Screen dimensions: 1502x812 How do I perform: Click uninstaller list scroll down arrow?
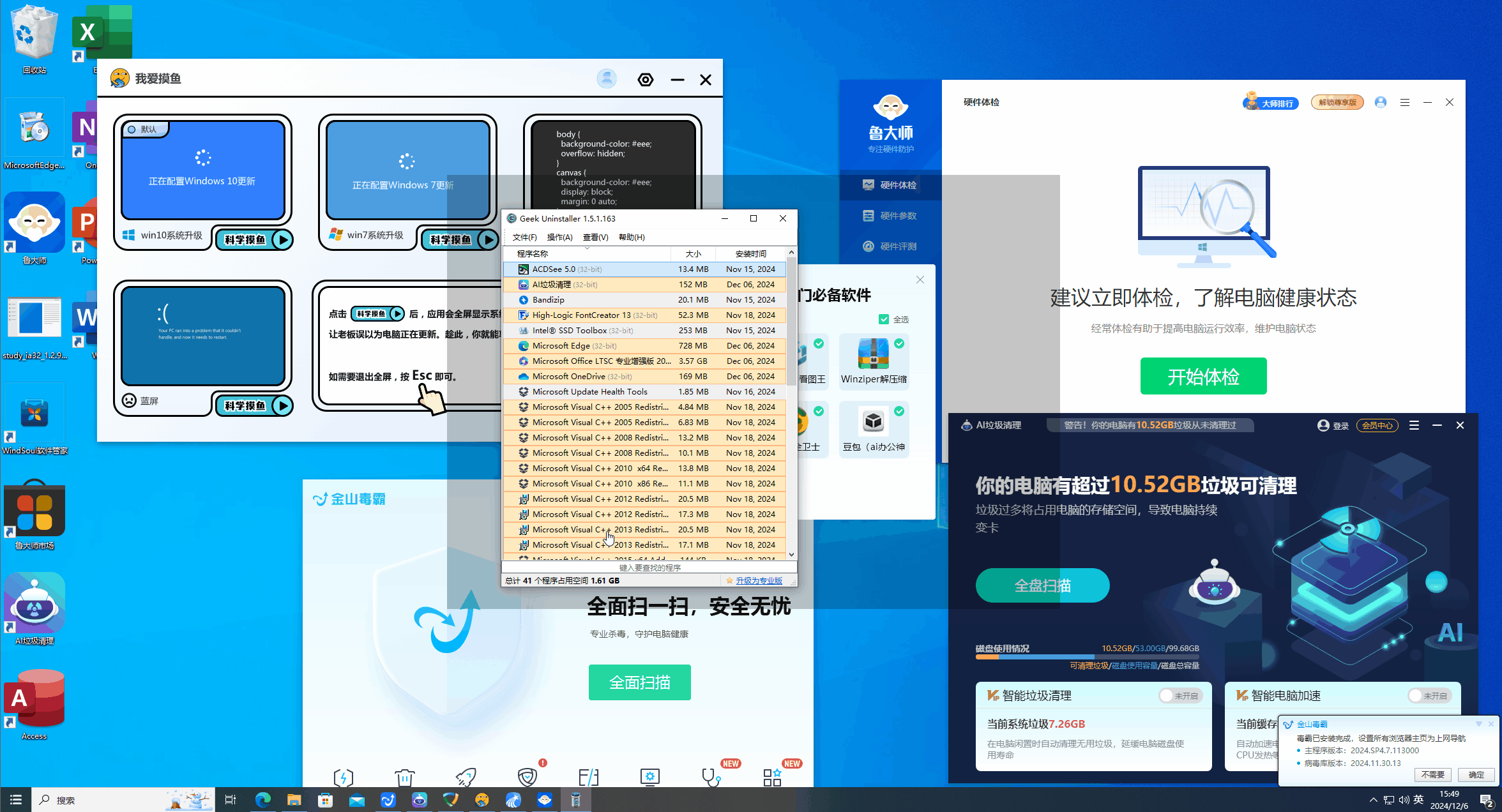click(x=791, y=555)
